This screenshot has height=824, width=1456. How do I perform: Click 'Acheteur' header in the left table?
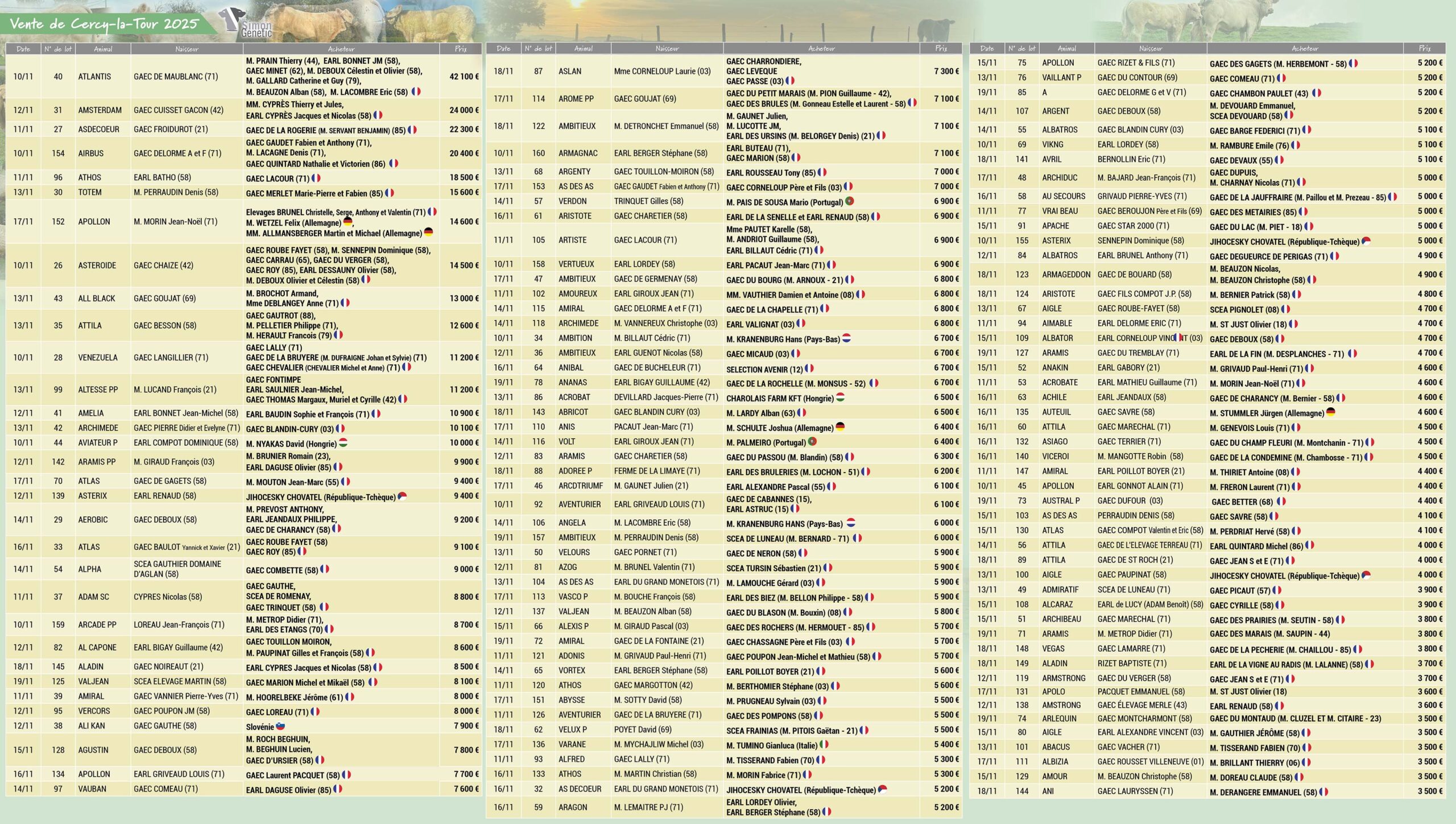click(341, 49)
